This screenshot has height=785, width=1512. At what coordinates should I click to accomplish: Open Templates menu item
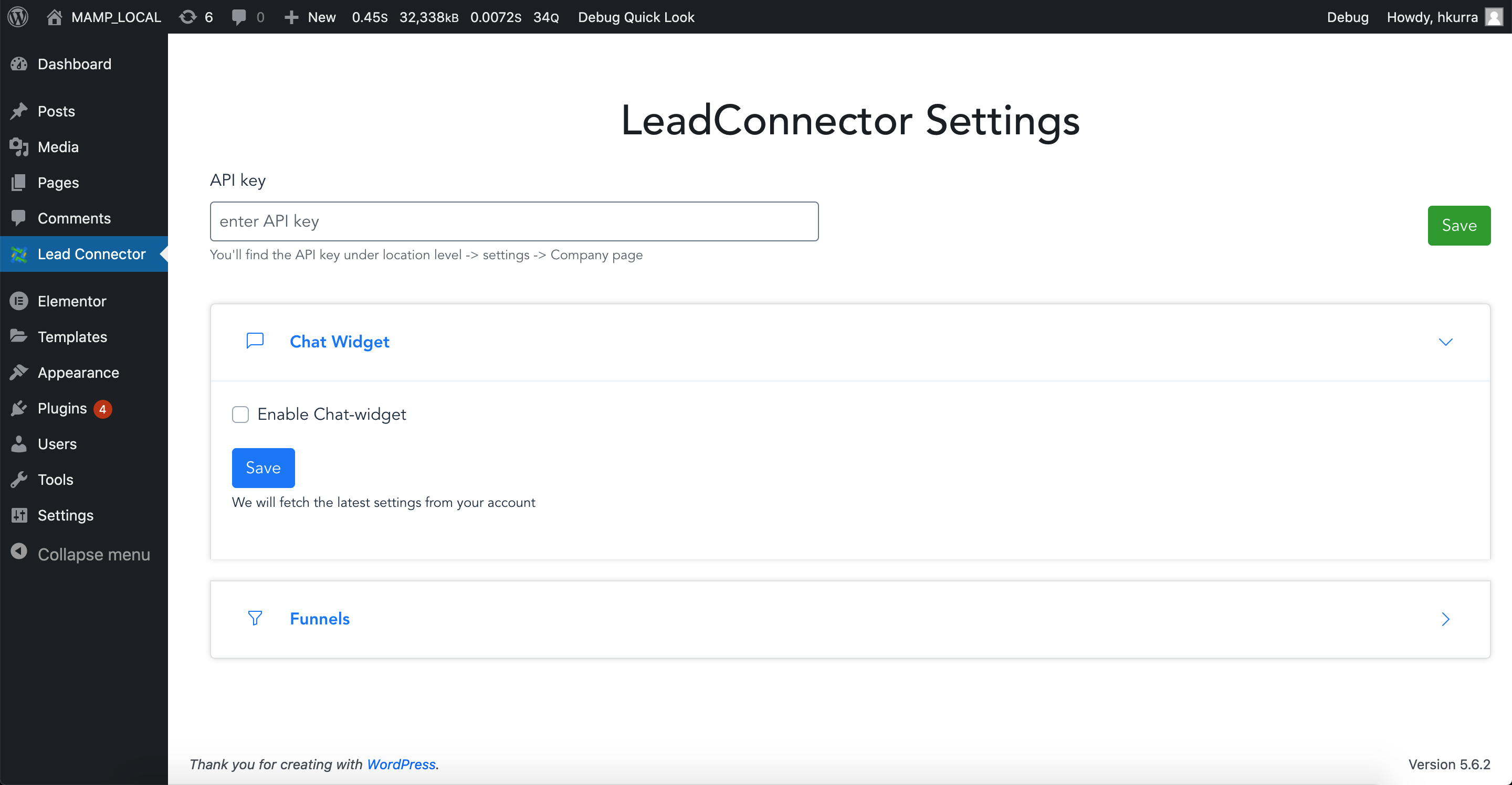pos(84,337)
